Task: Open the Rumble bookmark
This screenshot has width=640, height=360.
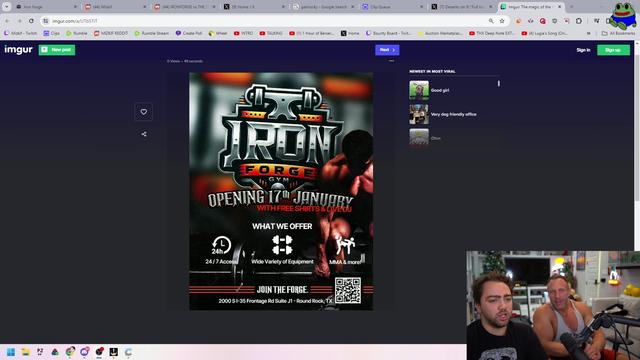Action: pyautogui.click(x=77, y=33)
